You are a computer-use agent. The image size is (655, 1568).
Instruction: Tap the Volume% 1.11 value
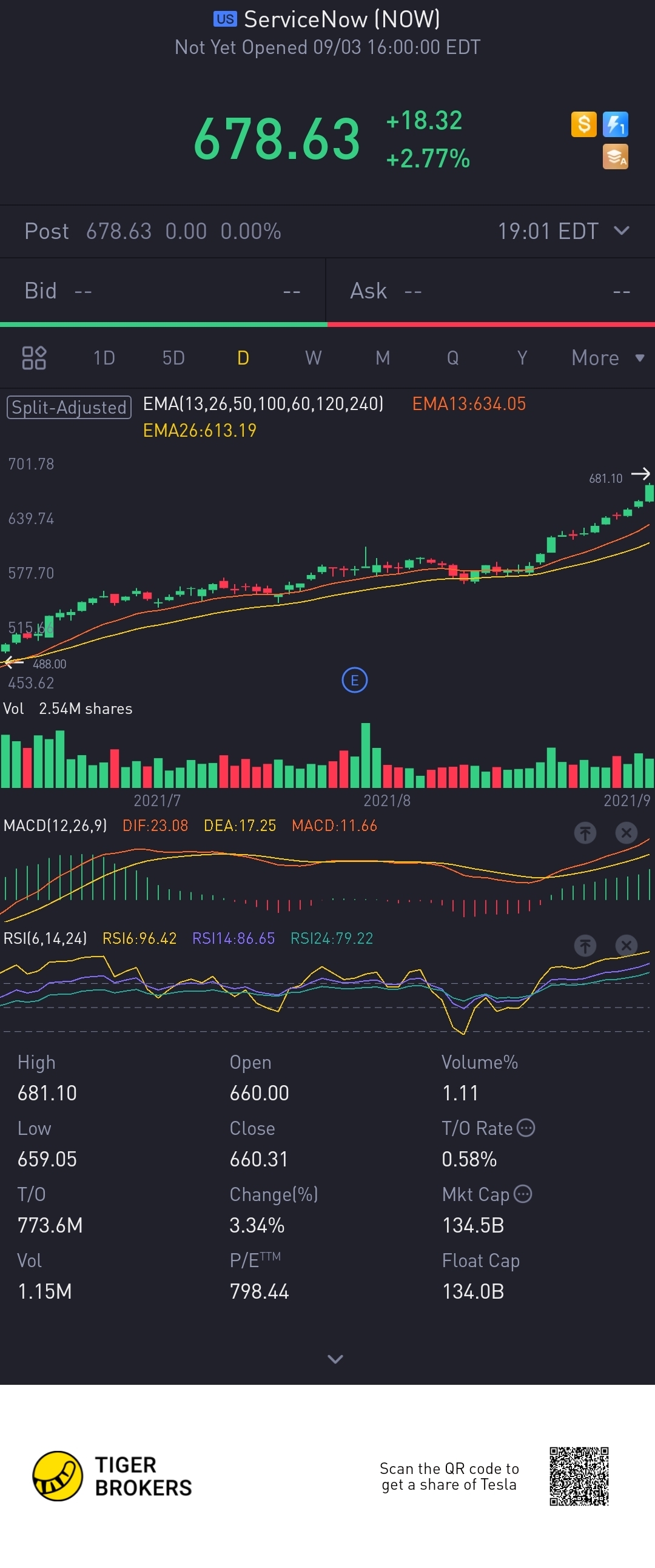coord(460,1092)
